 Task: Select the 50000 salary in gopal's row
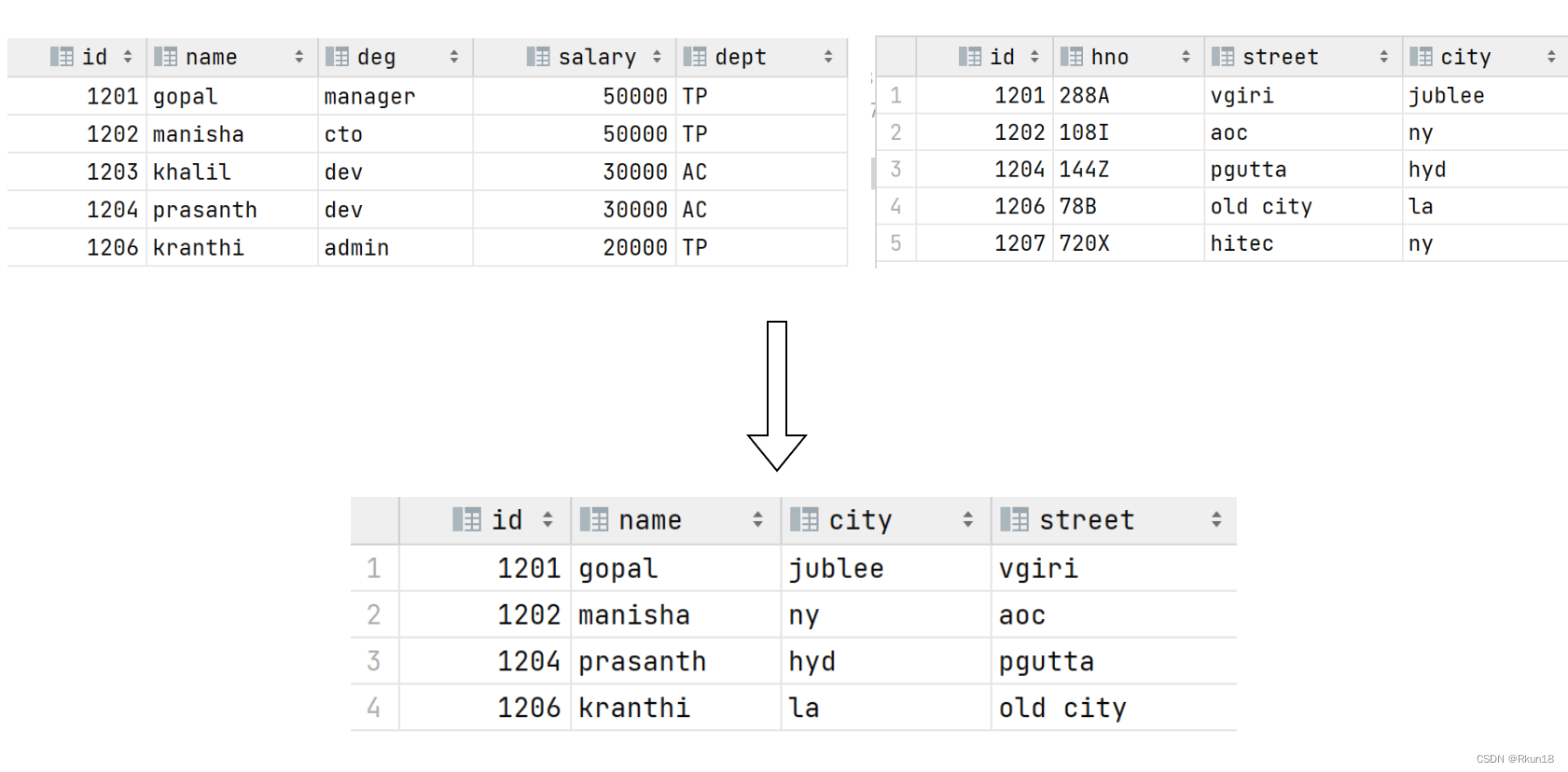click(x=575, y=96)
